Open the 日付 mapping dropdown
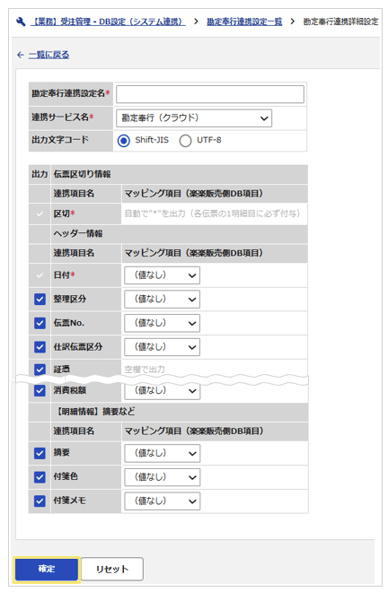Viewport: 388px width, 592px height. click(162, 275)
